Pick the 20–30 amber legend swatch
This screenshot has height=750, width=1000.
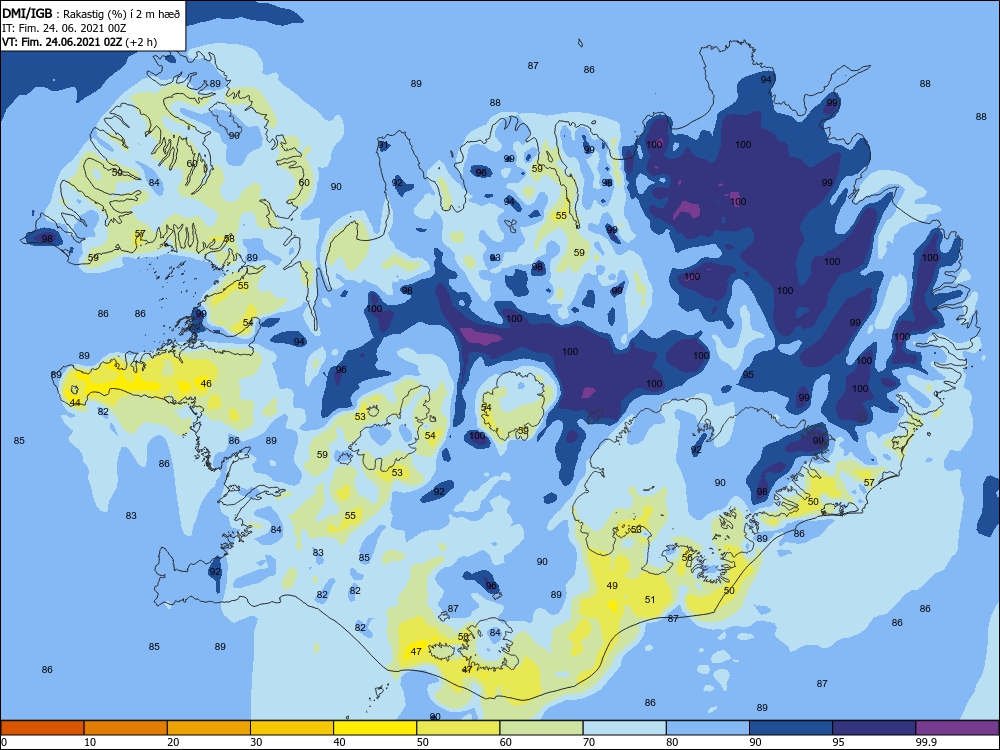pos(209,728)
